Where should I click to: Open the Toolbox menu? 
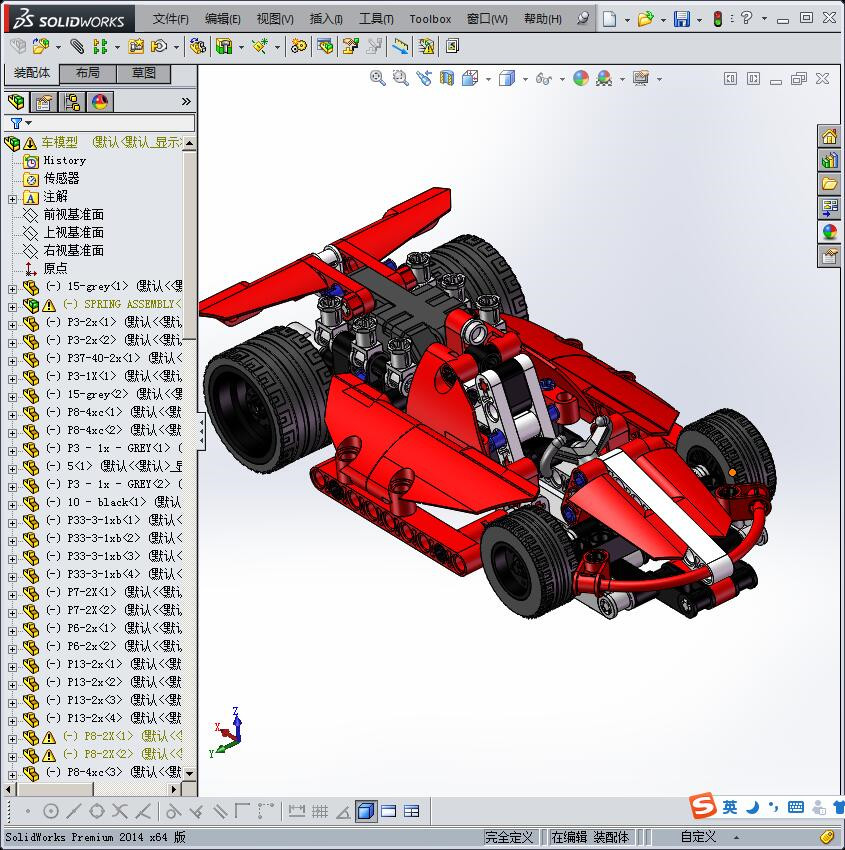(430, 19)
